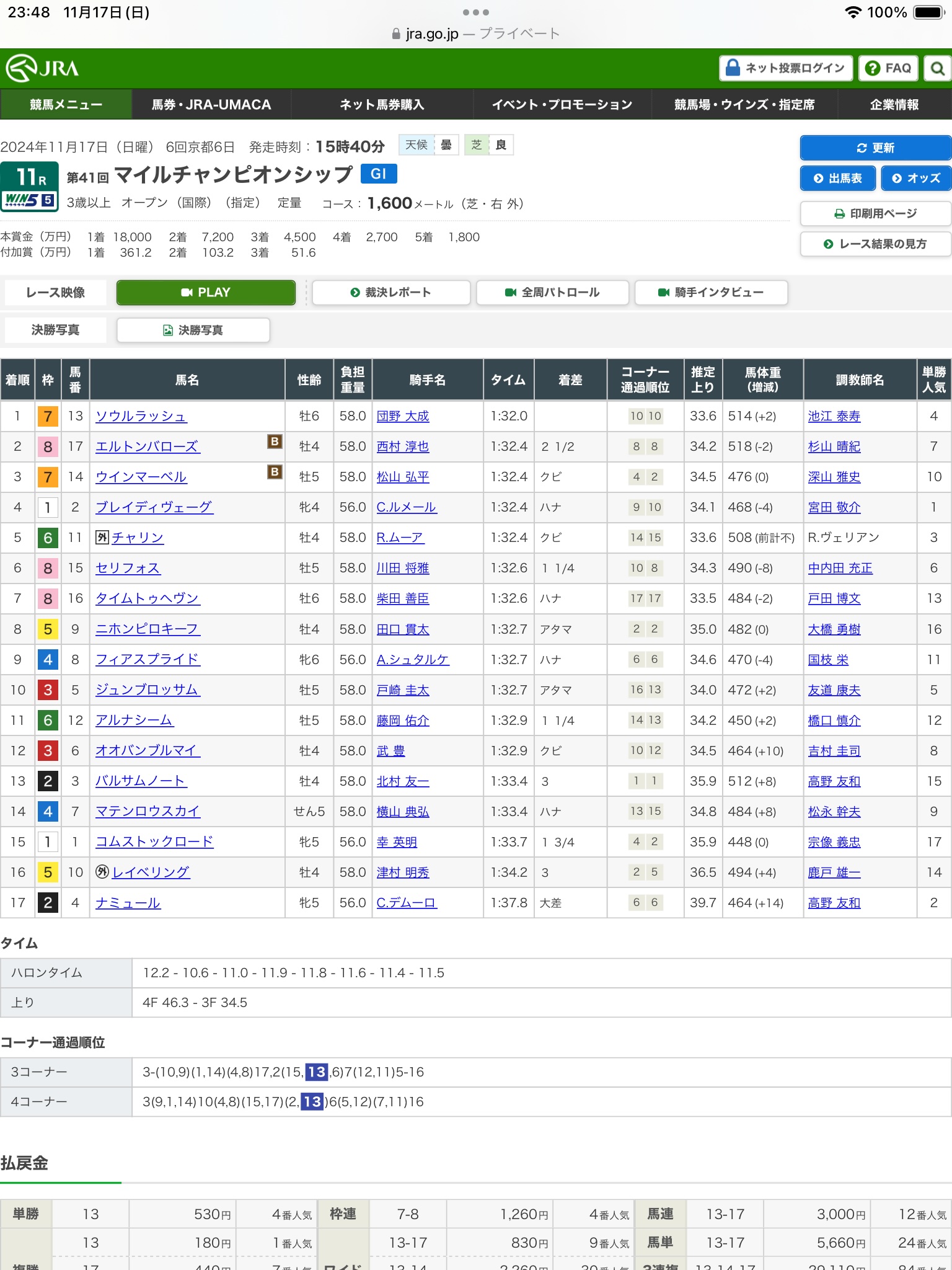Click the B blinker icon for エルトンバローズ
Screen dimensions: 952x1270
pyautogui.click(x=275, y=442)
